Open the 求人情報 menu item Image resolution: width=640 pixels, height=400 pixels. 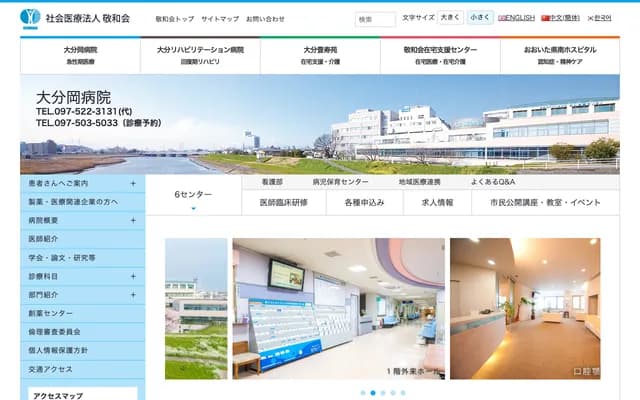point(437,202)
